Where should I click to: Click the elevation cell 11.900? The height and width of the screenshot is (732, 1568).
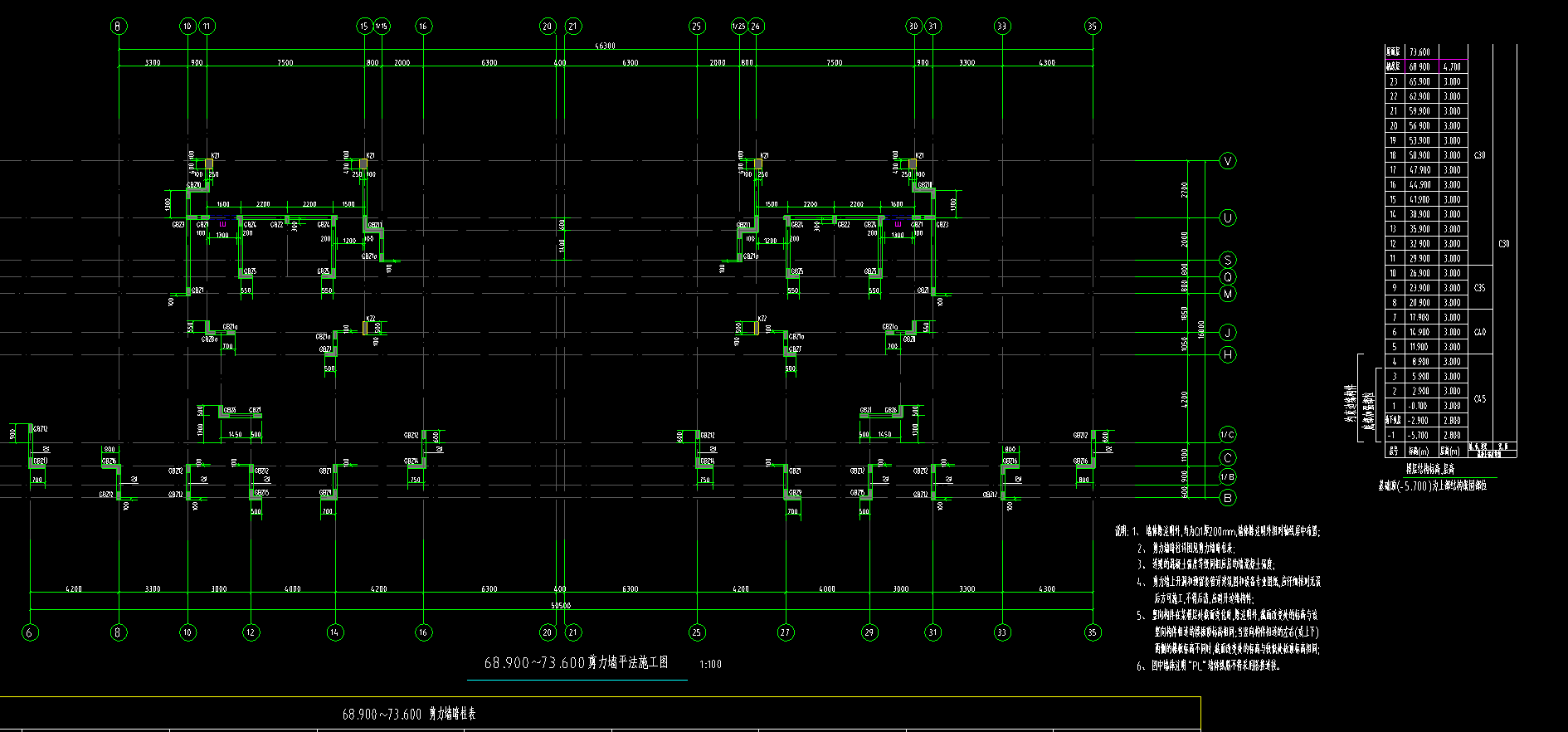[x=1419, y=347]
